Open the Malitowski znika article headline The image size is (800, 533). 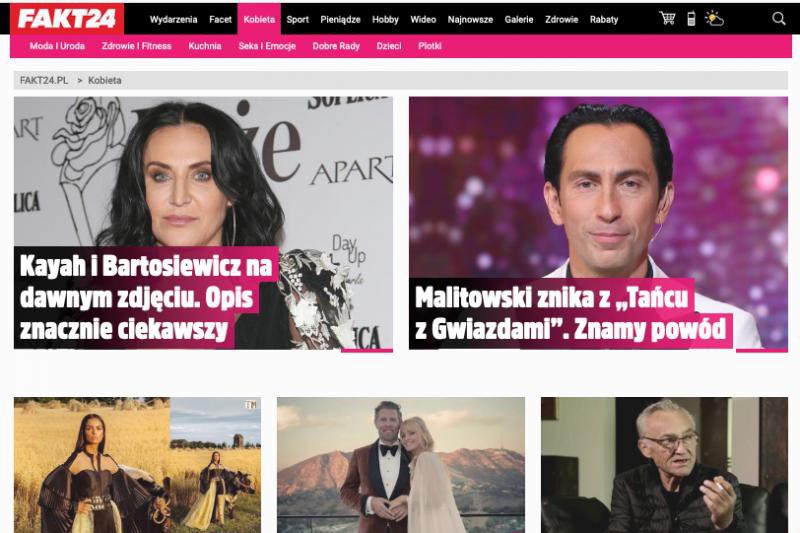point(570,313)
